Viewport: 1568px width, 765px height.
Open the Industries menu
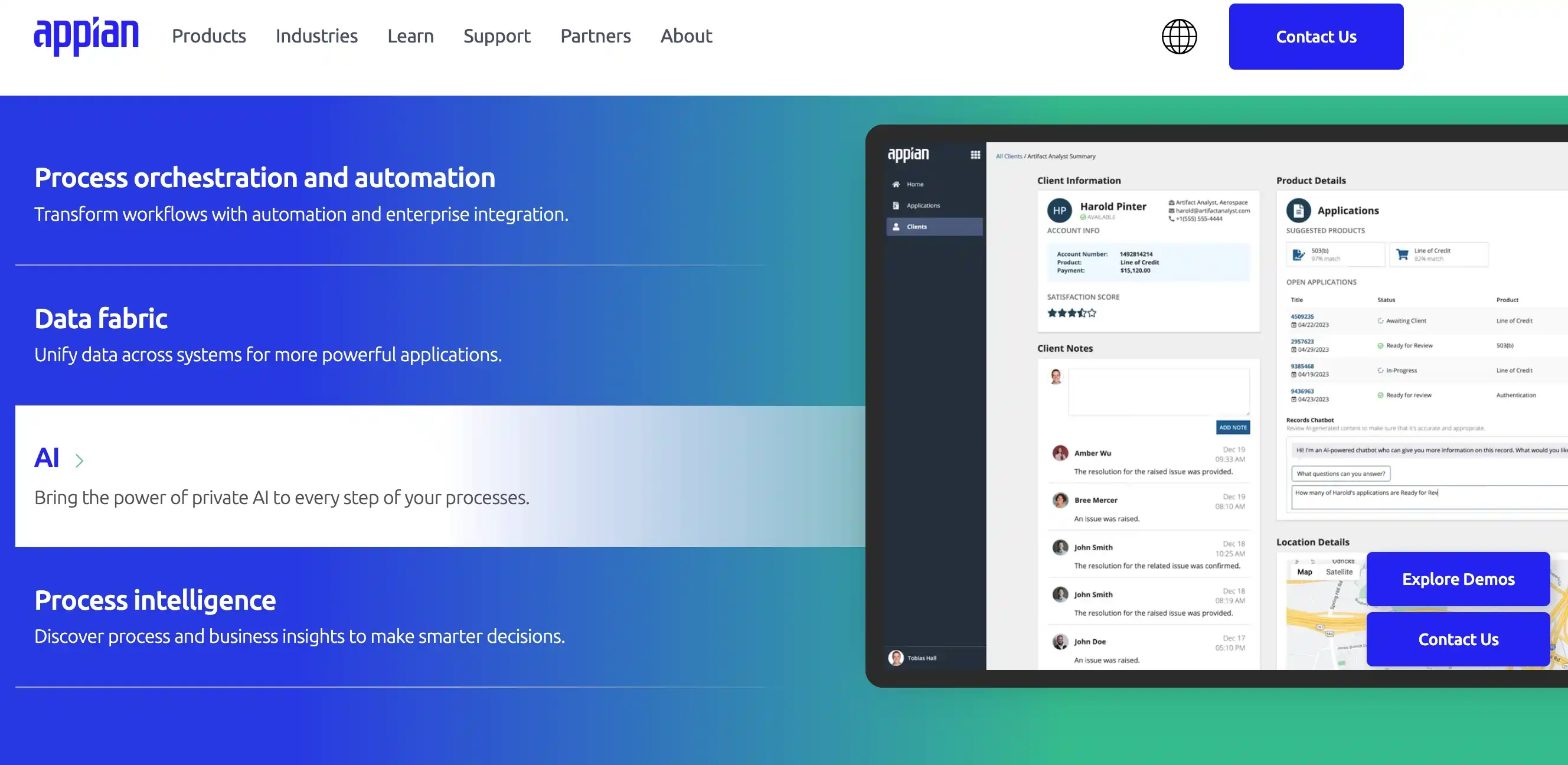pyautogui.click(x=316, y=36)
